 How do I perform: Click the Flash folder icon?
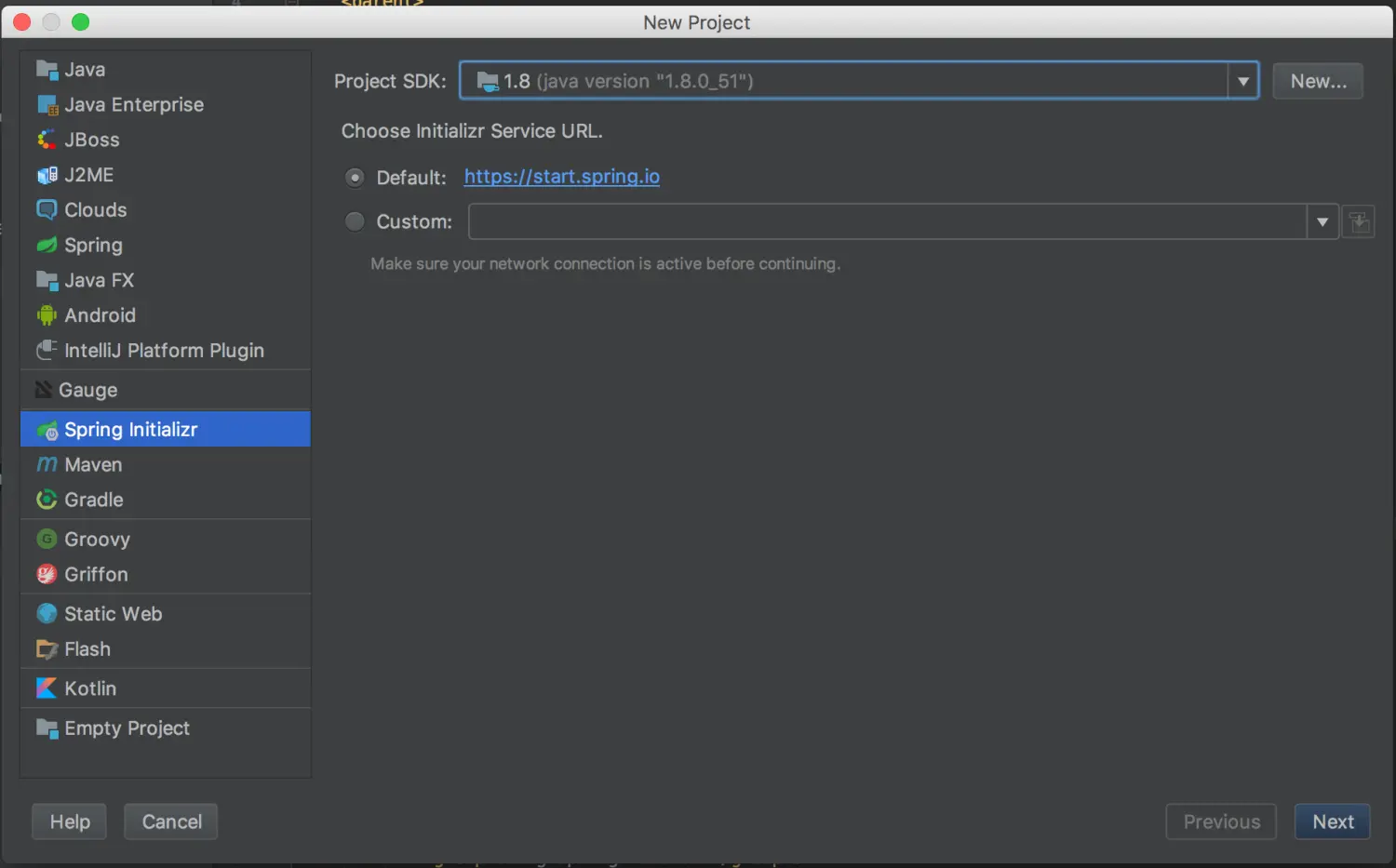click(47, 649)
